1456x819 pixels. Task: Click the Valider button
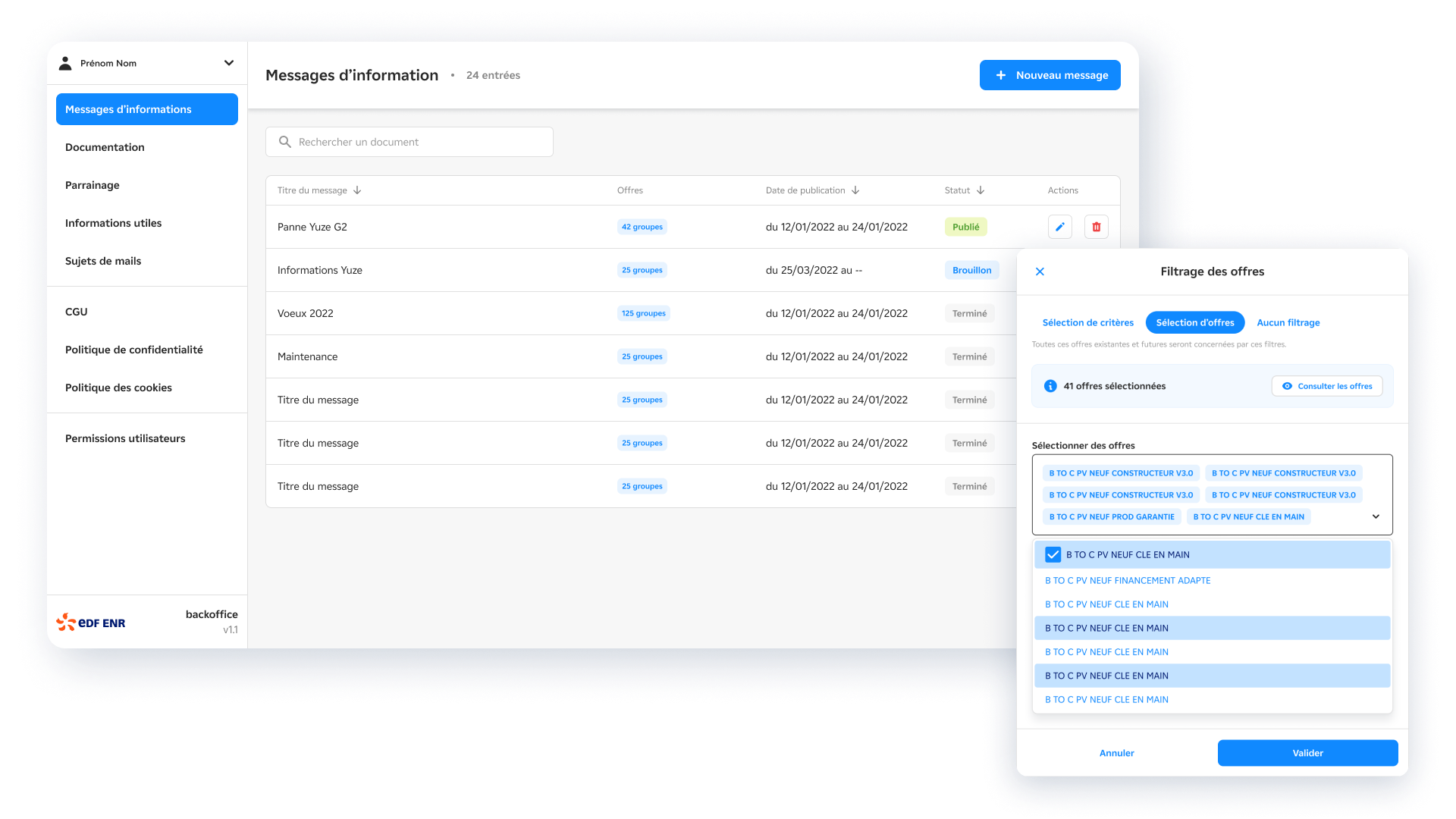[x=1307, y=753]
